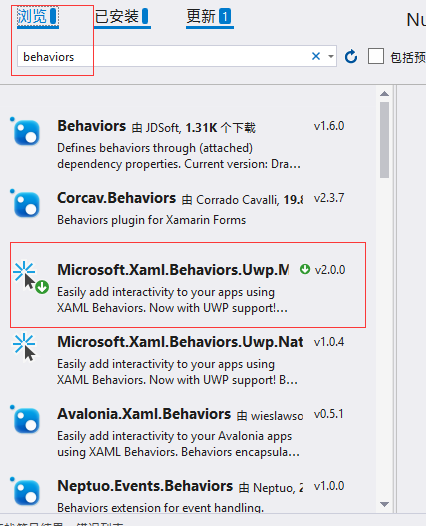
Task: Click the scroll up arrow of package list
Action: [x=384, y=94]
